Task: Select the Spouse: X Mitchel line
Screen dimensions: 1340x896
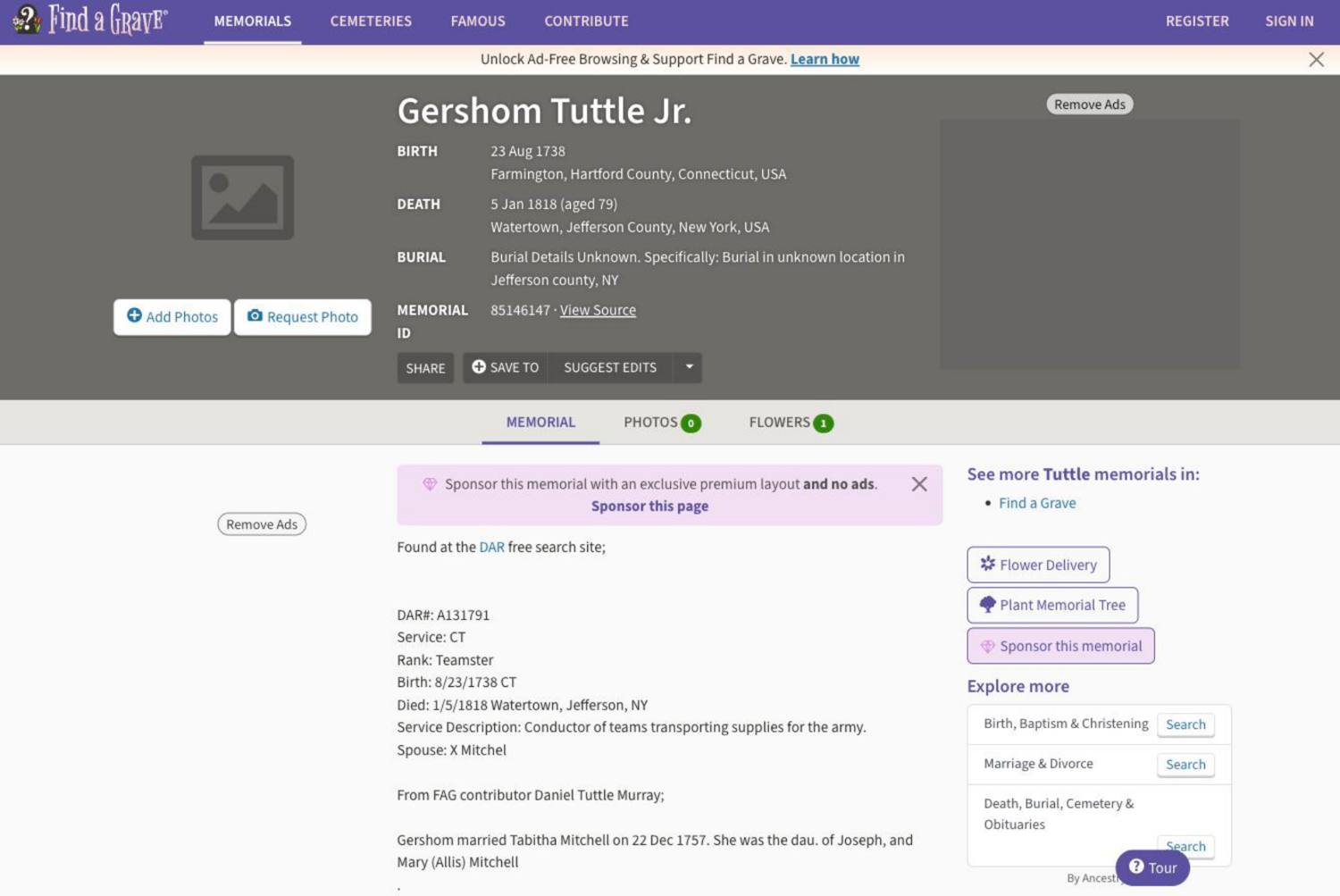Action: pos(451,750)
